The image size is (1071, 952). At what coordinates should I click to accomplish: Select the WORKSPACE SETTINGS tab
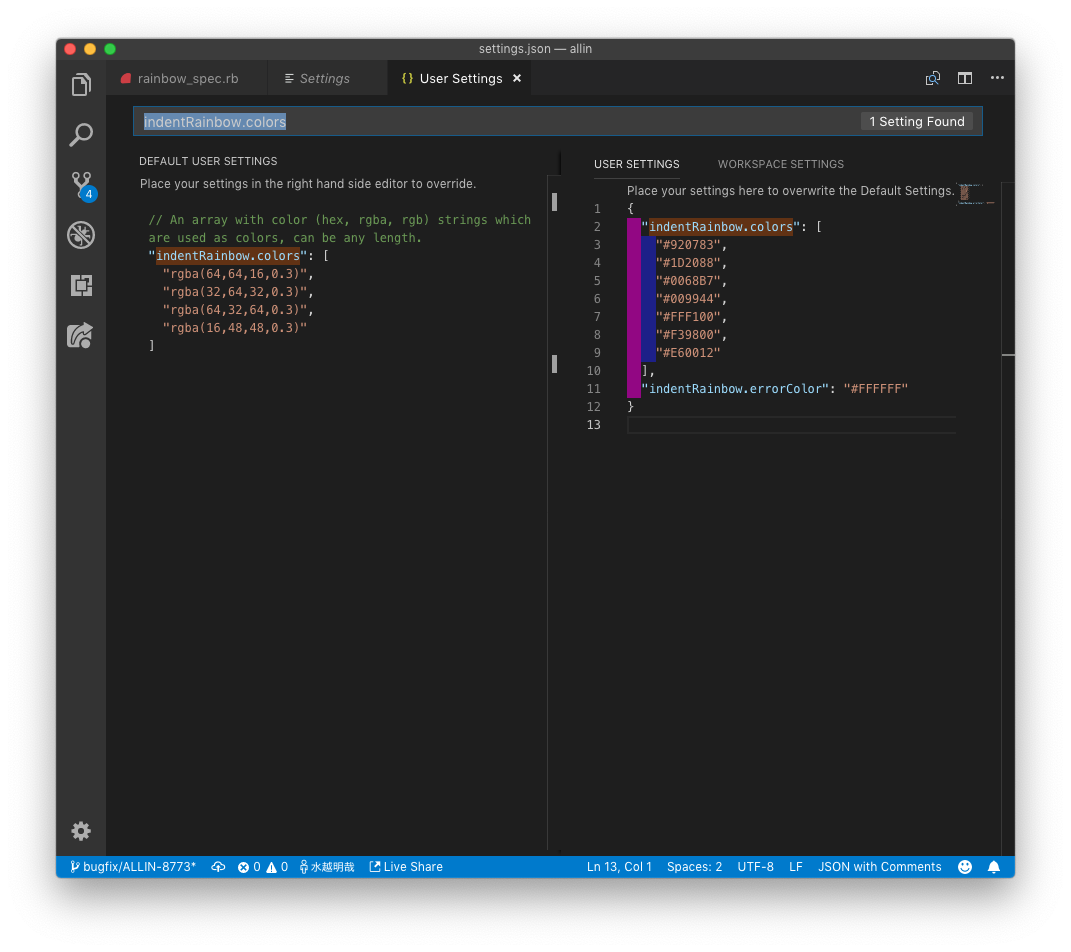click(x=781, y=164)
